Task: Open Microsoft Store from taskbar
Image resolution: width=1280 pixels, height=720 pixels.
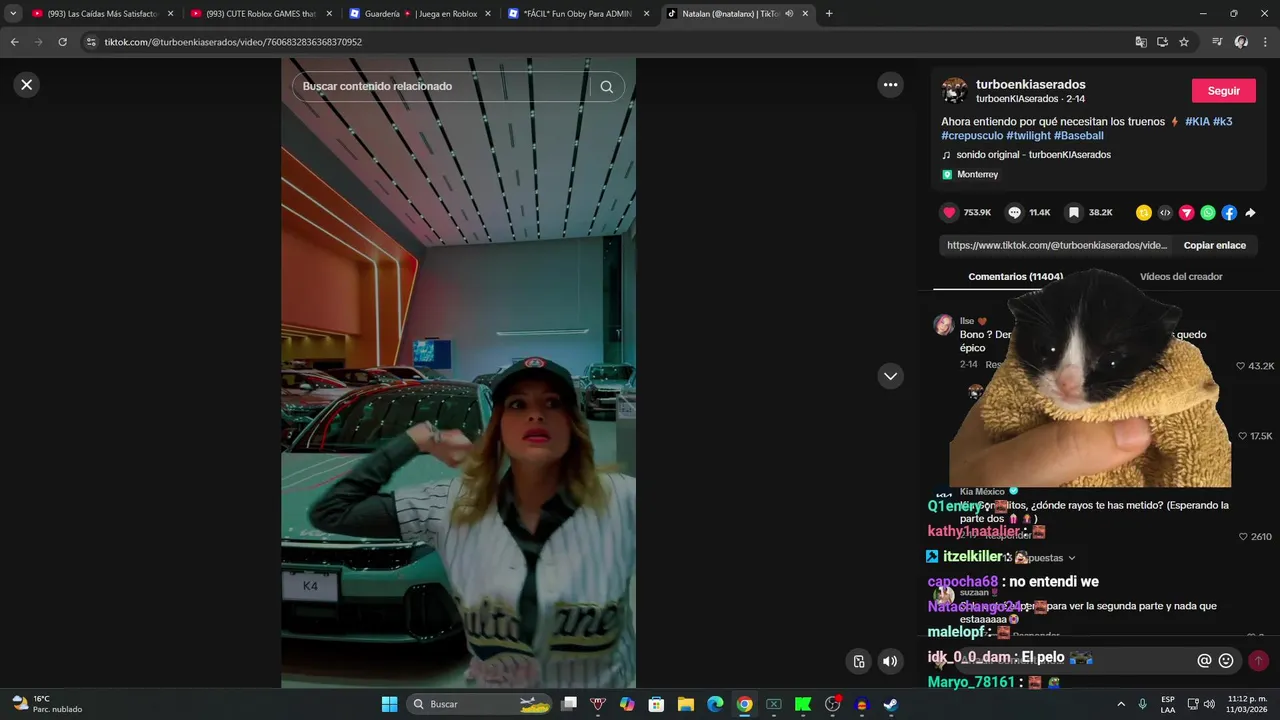Action: coord(656,704)
